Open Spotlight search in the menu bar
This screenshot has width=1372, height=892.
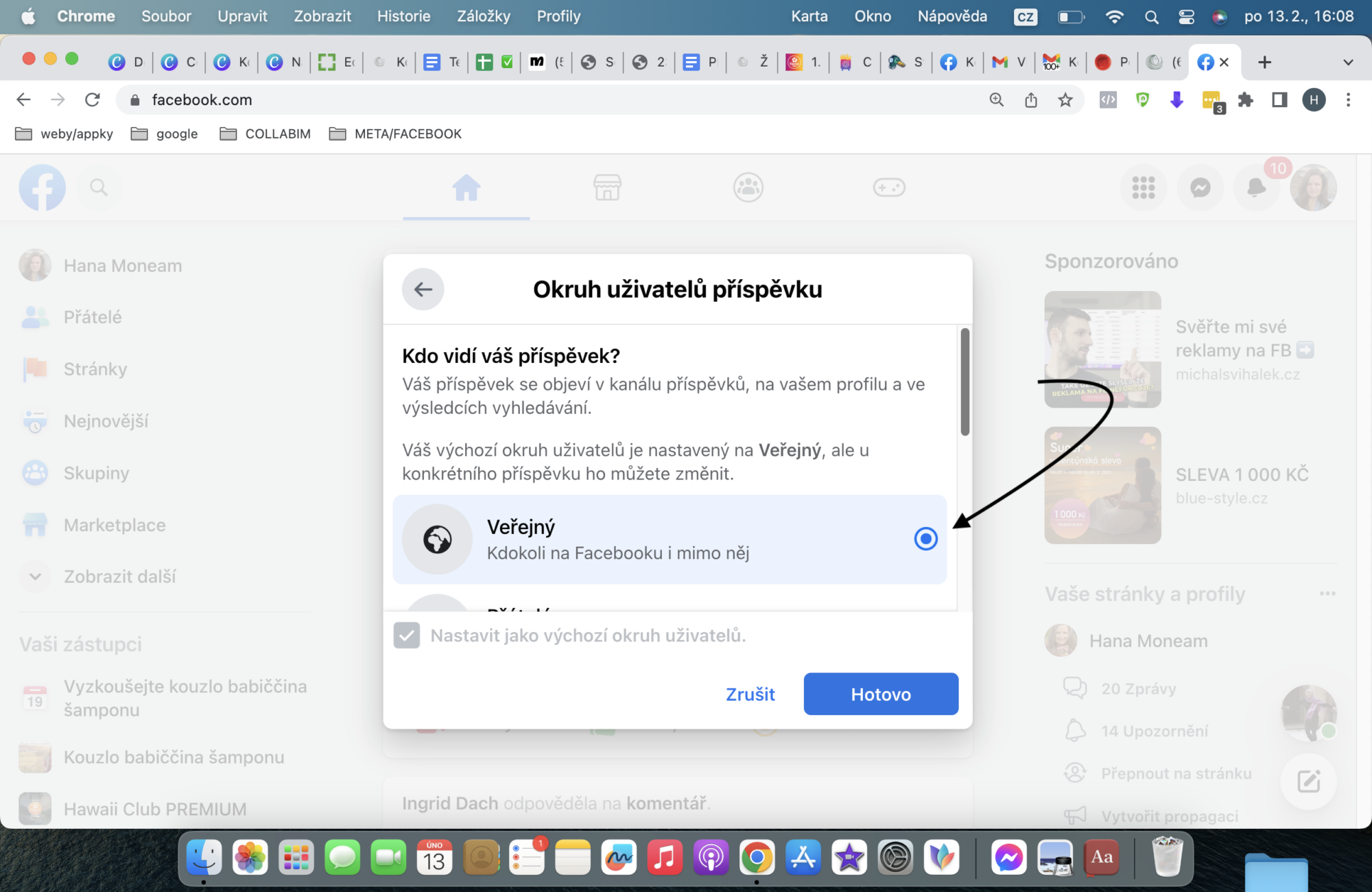1152,16
